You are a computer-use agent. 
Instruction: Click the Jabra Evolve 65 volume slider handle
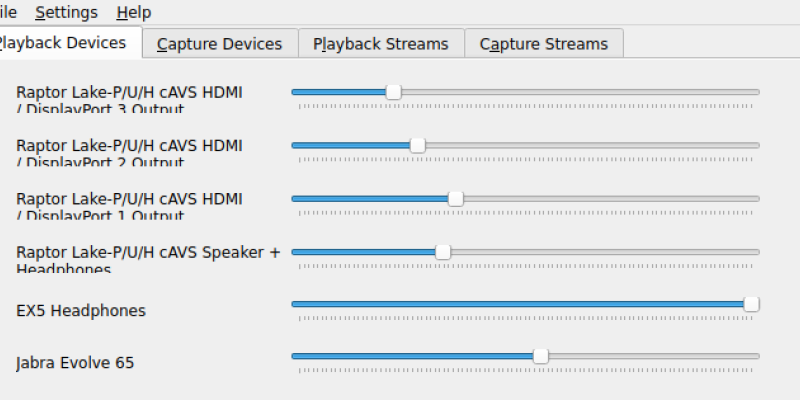click(541, 356)
